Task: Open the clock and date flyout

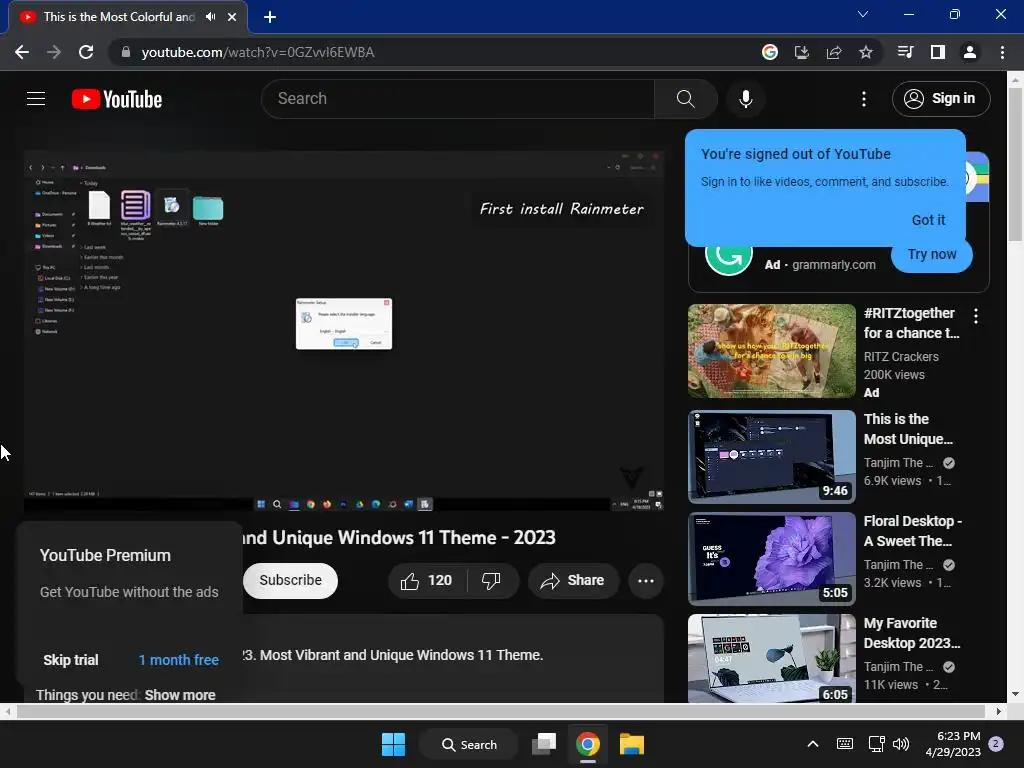Action: [952, 744]
